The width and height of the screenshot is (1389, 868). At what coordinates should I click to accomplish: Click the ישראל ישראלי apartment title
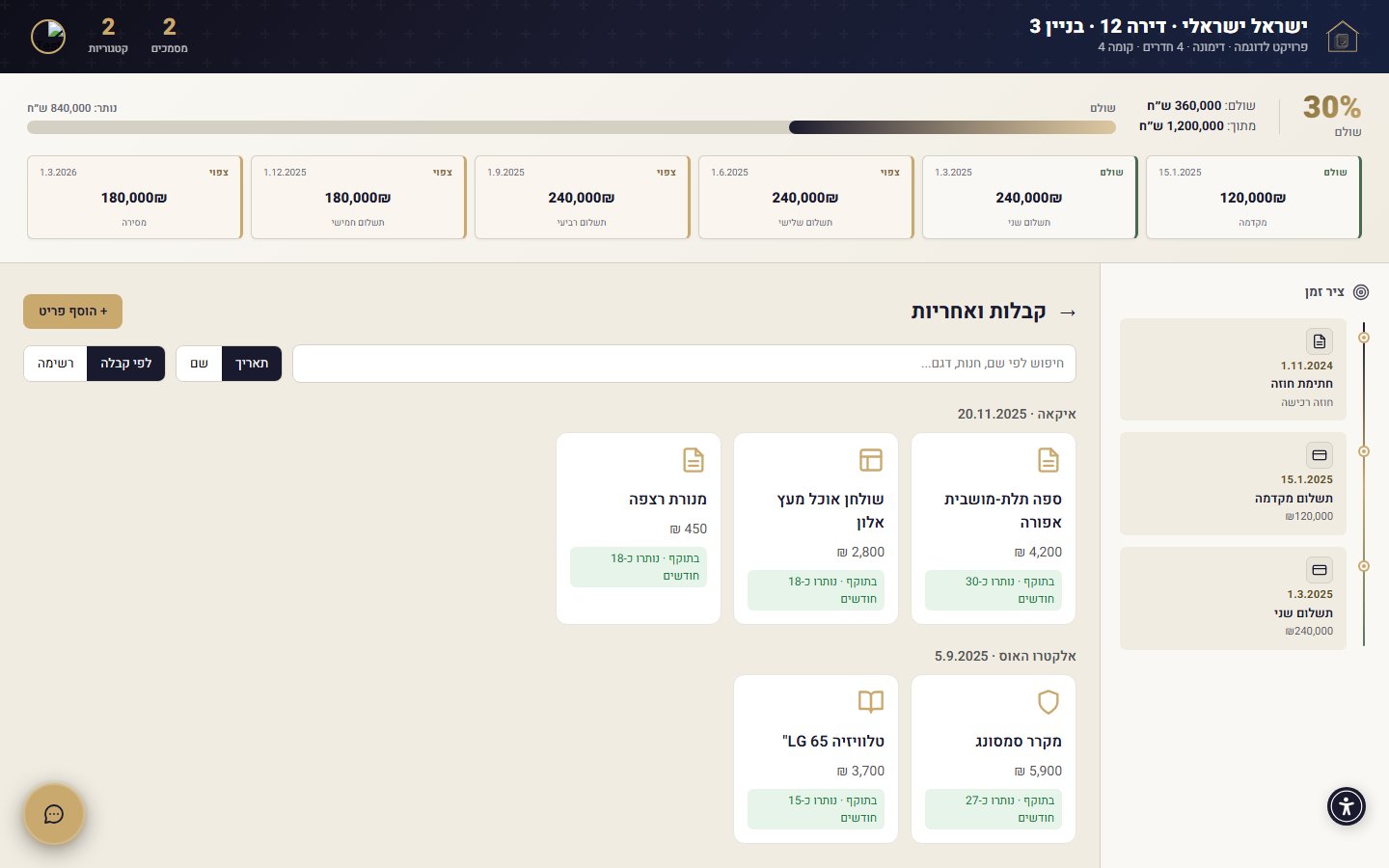click(x=1168, y=26)
